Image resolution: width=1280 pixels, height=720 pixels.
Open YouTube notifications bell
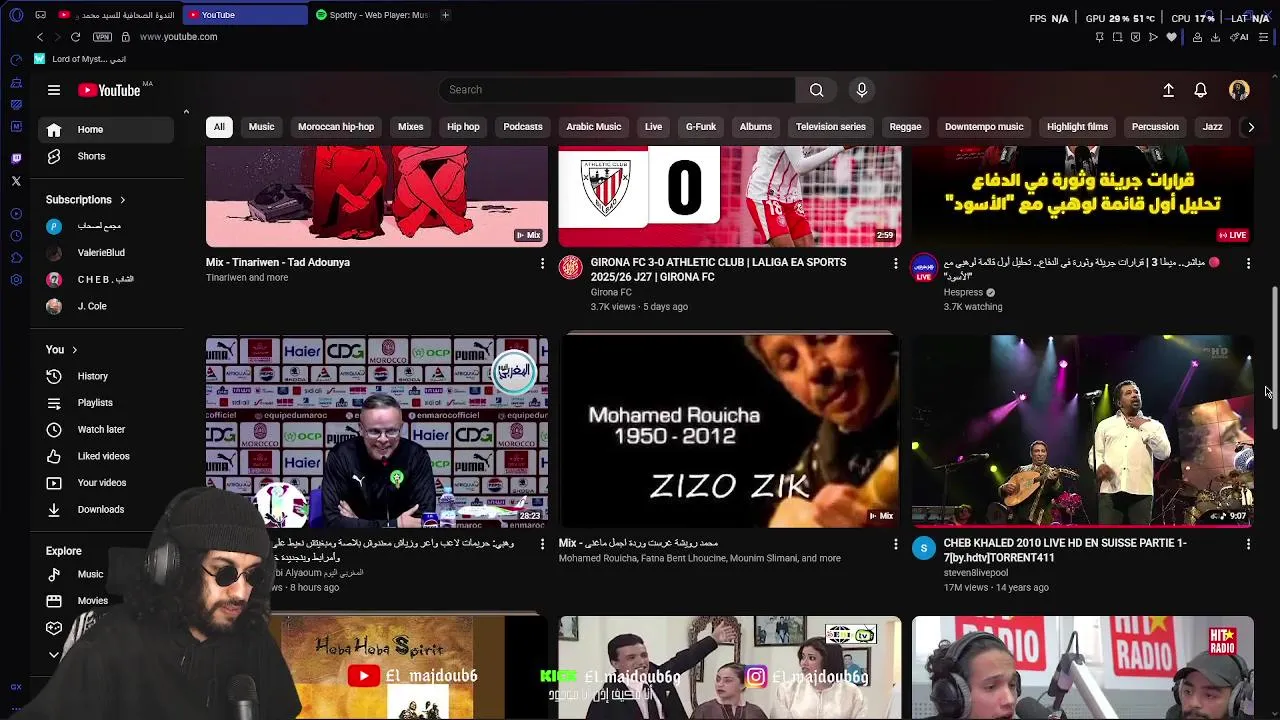click(x=1201, y=90)
